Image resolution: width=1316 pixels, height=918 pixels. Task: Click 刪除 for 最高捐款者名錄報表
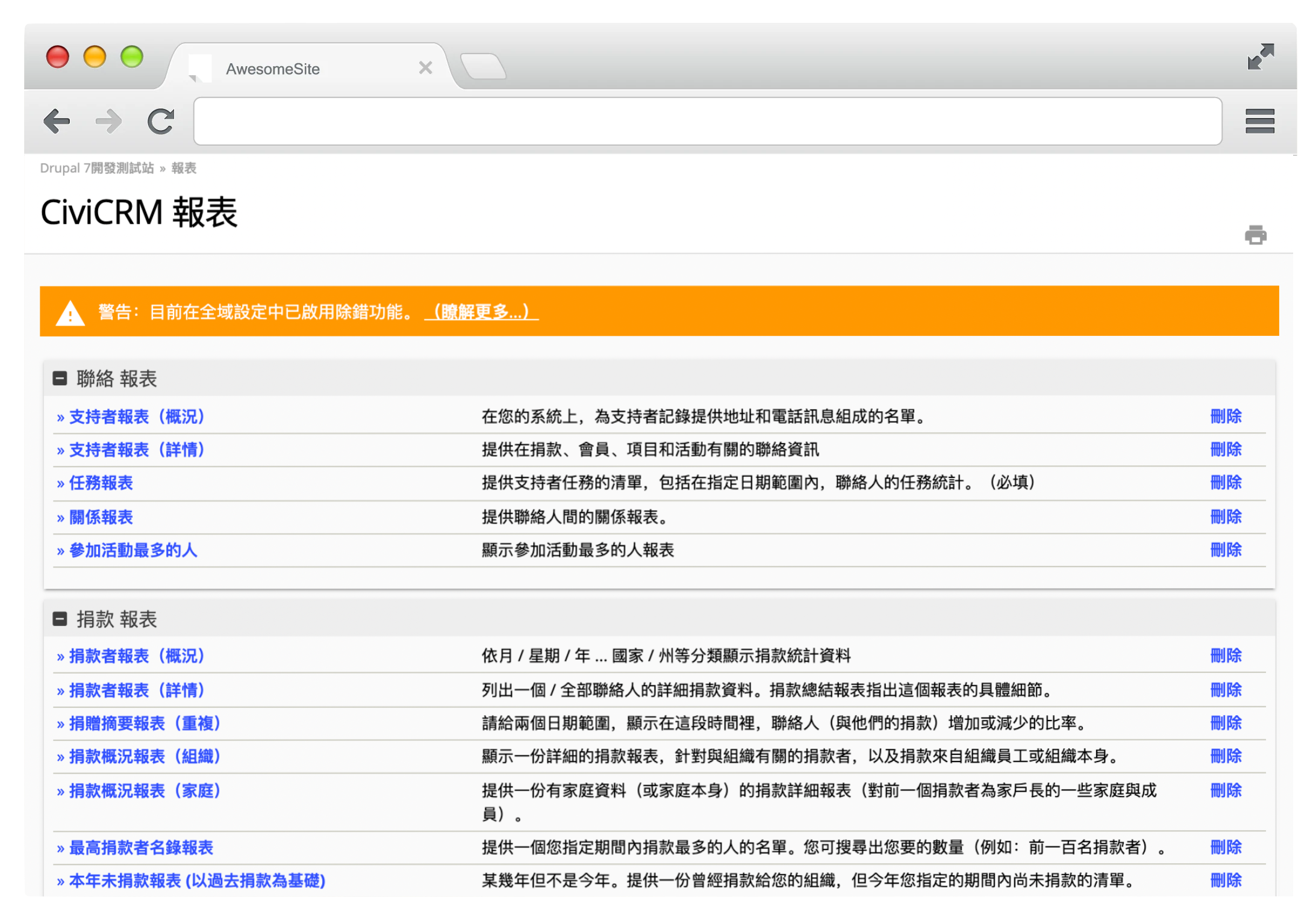[1226, 847]
